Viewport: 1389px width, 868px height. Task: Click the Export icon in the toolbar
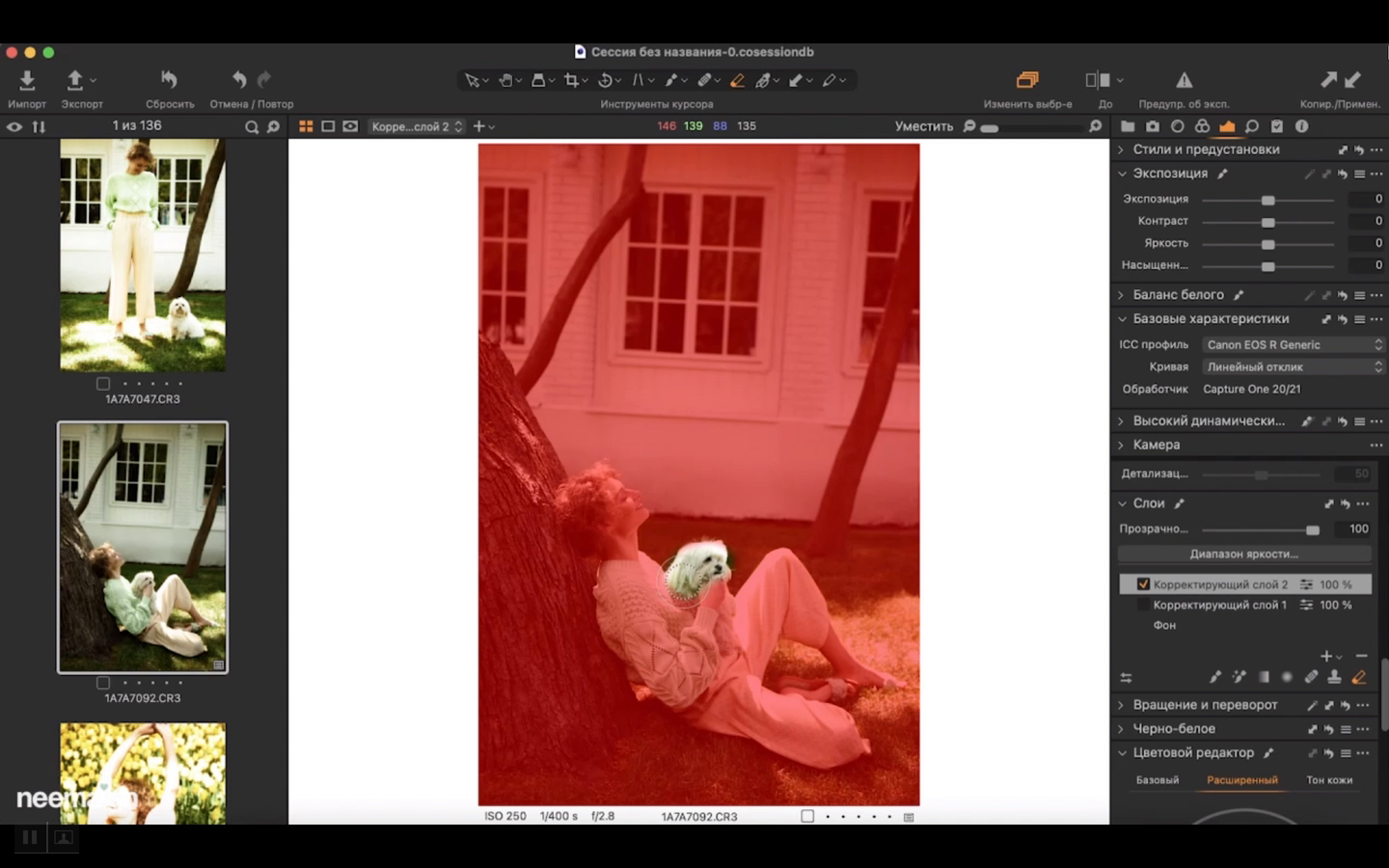(75, 80)
